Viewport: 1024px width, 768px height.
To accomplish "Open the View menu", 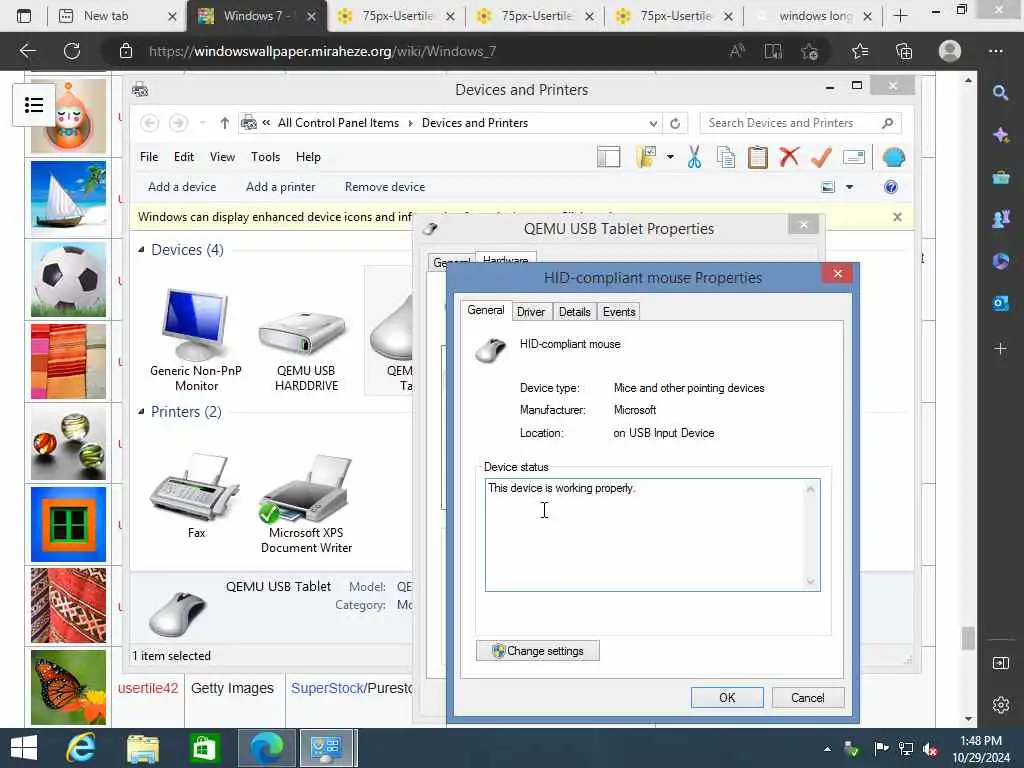I will tap(222, 157).
